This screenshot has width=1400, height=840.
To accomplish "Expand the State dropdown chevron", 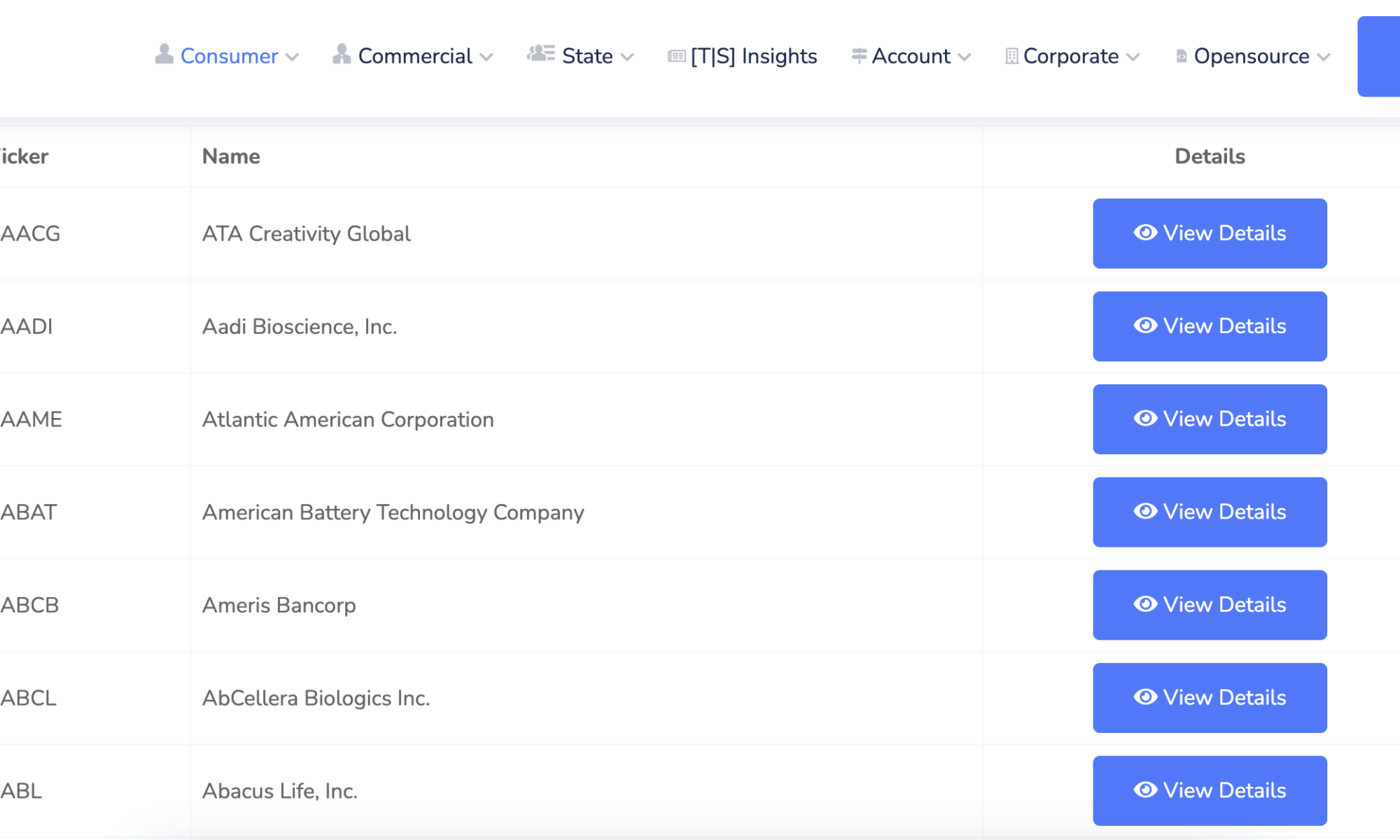I will pyautogui.click(x=627, y=57).
